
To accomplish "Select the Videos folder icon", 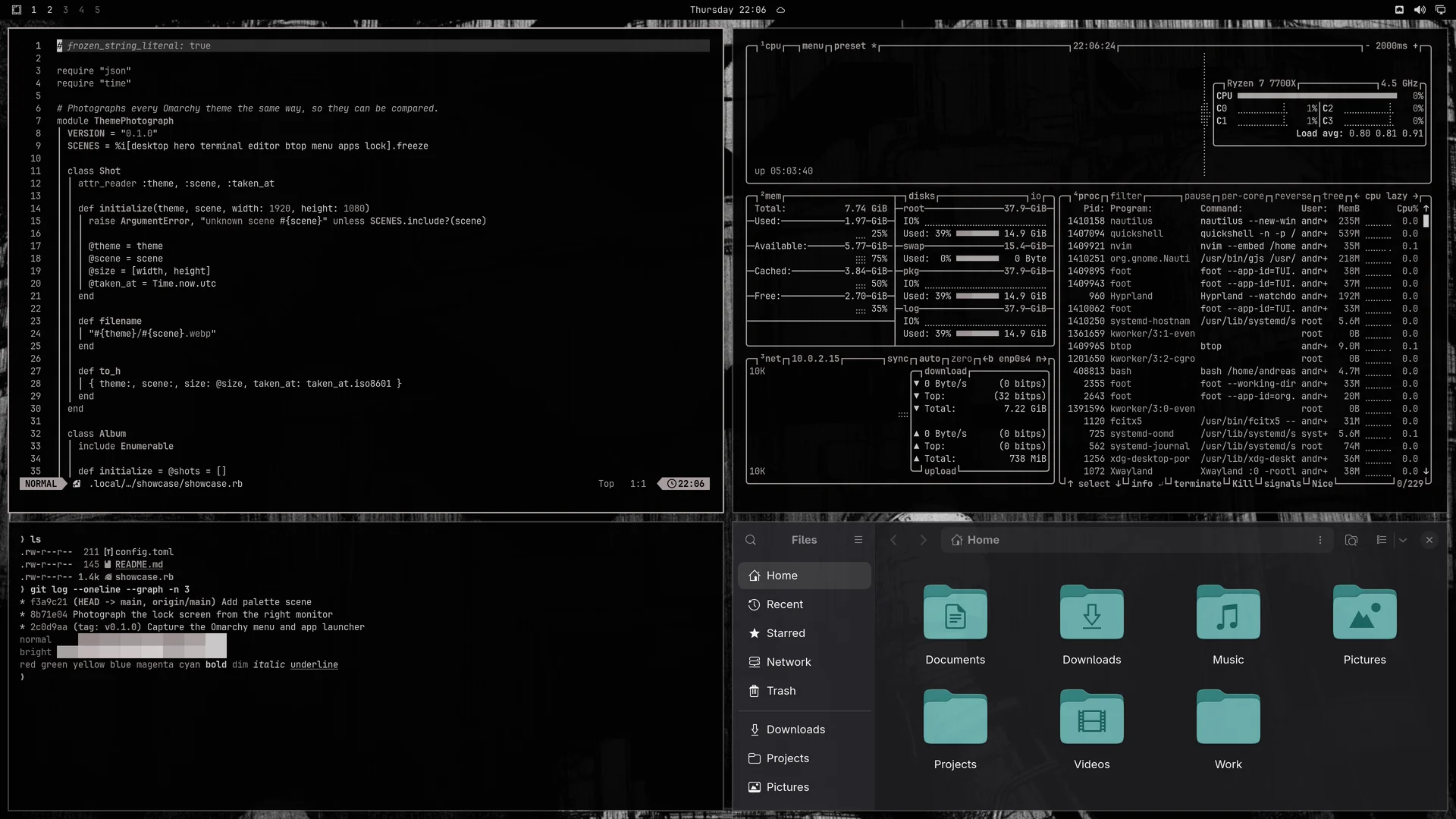I will click(1092, 717).
